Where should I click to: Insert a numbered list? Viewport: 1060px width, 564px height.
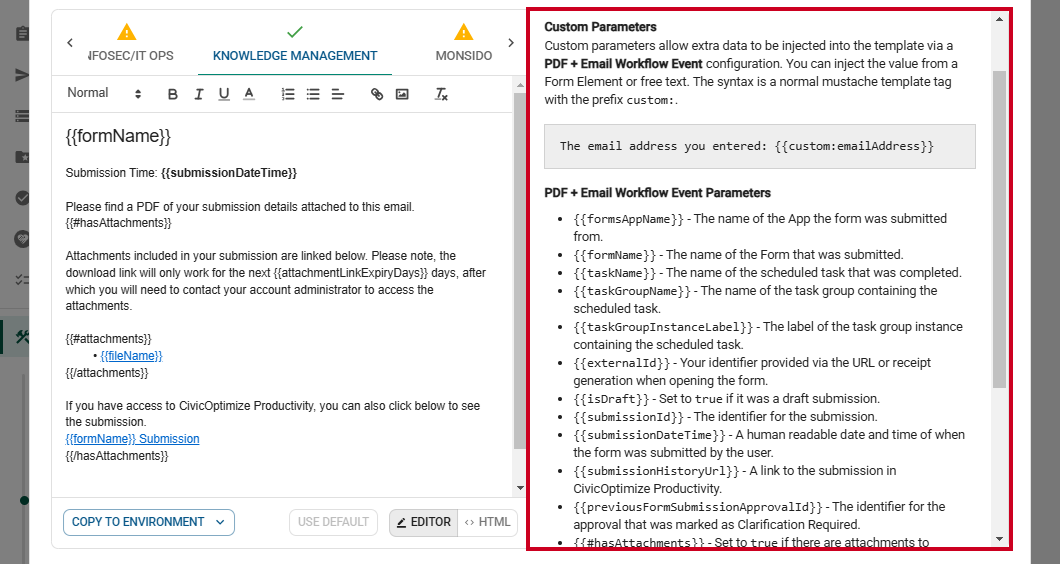click(x=288, y=95)
